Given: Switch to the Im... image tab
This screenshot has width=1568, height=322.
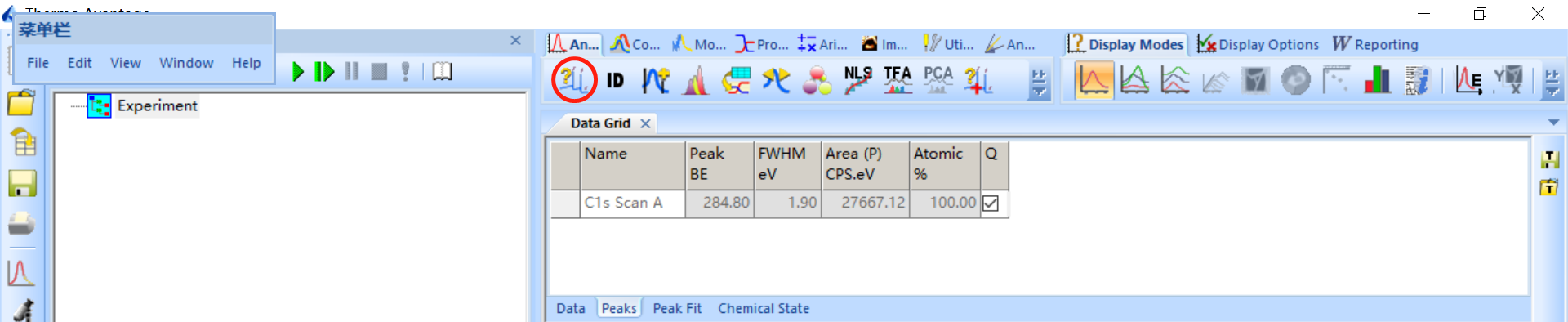Looking at the screenshot, I should 885,44.
